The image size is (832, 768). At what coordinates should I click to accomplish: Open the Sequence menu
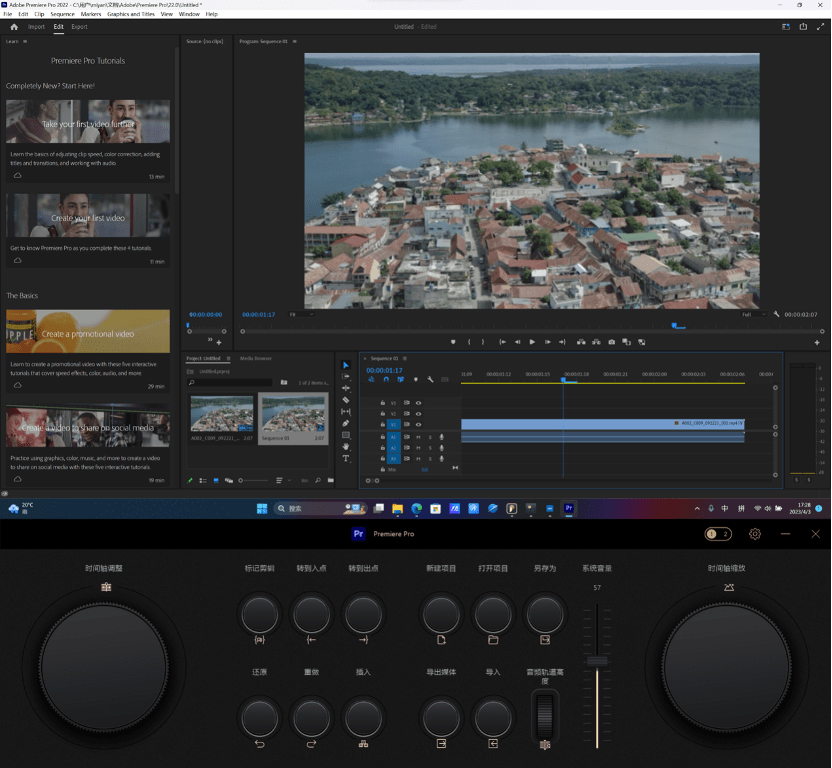[62, 14]
